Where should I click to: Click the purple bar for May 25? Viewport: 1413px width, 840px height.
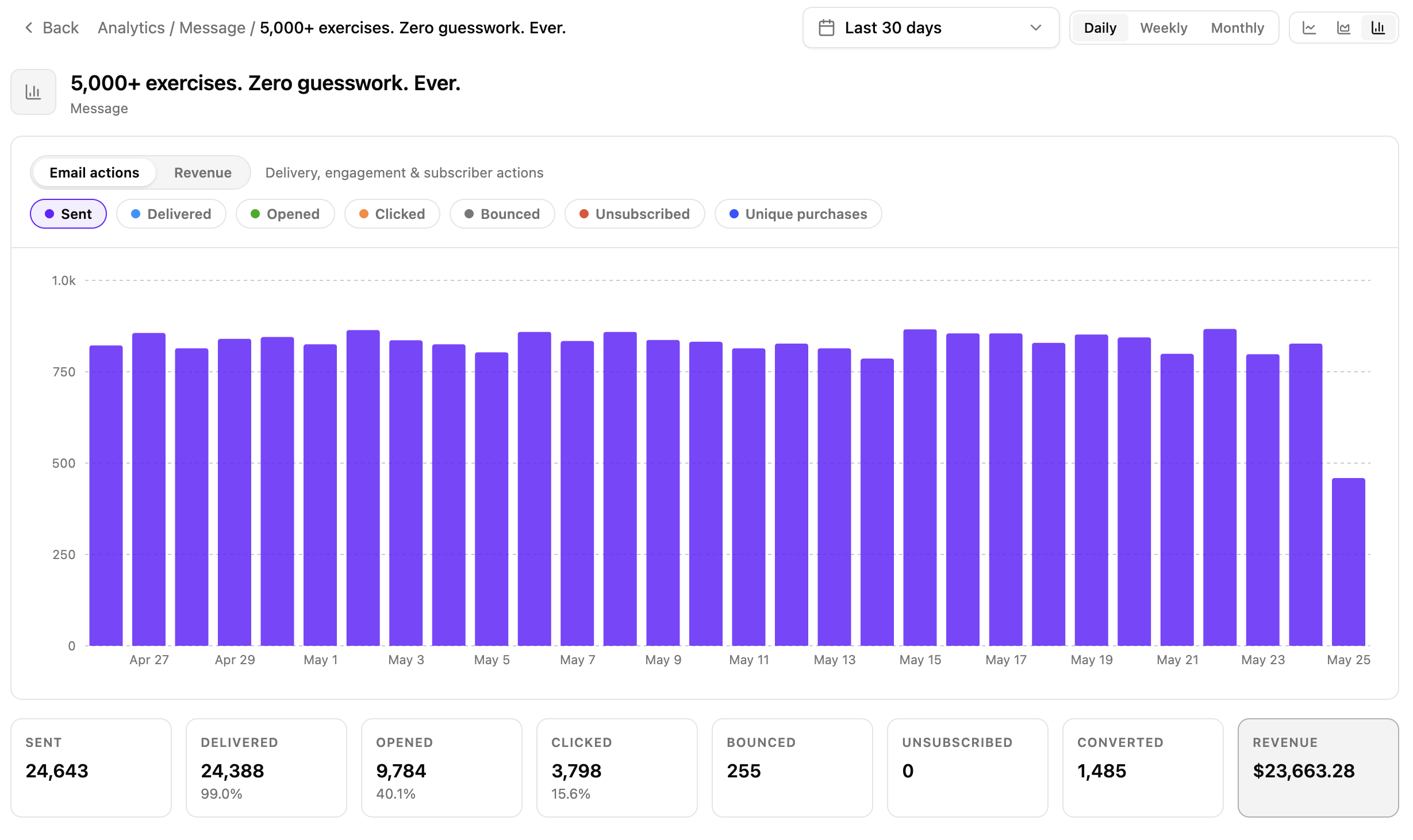coord(1348,561)
